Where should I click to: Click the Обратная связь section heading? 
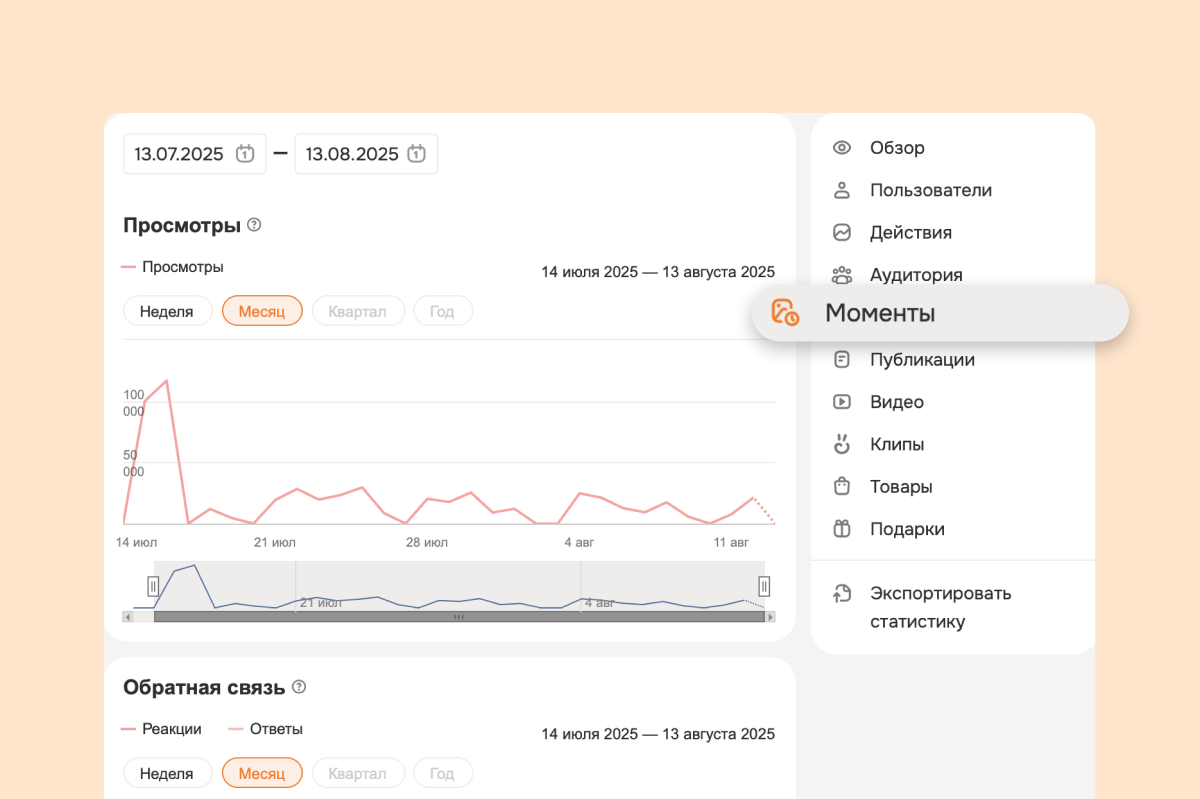(204, 687)
